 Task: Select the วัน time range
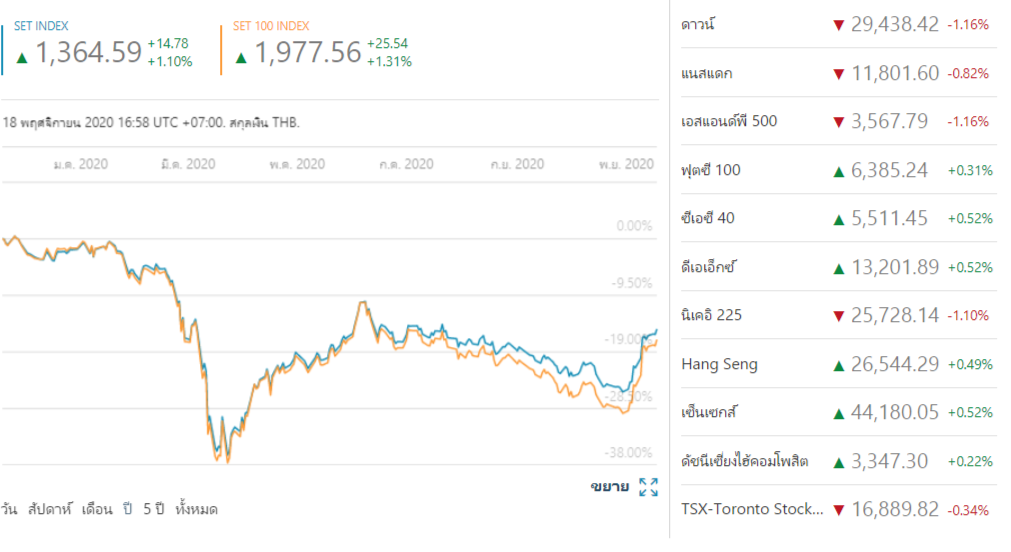click(9, 509)
